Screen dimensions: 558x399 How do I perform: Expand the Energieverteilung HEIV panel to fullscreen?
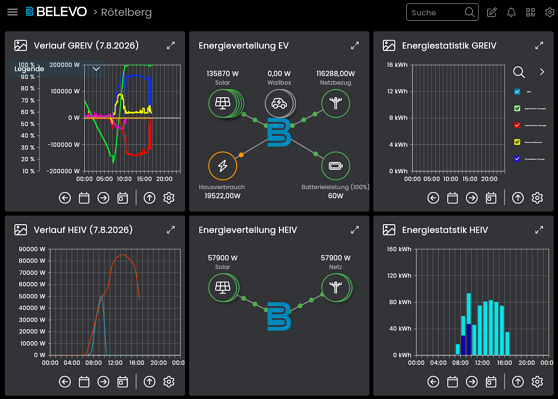point(355,230)
